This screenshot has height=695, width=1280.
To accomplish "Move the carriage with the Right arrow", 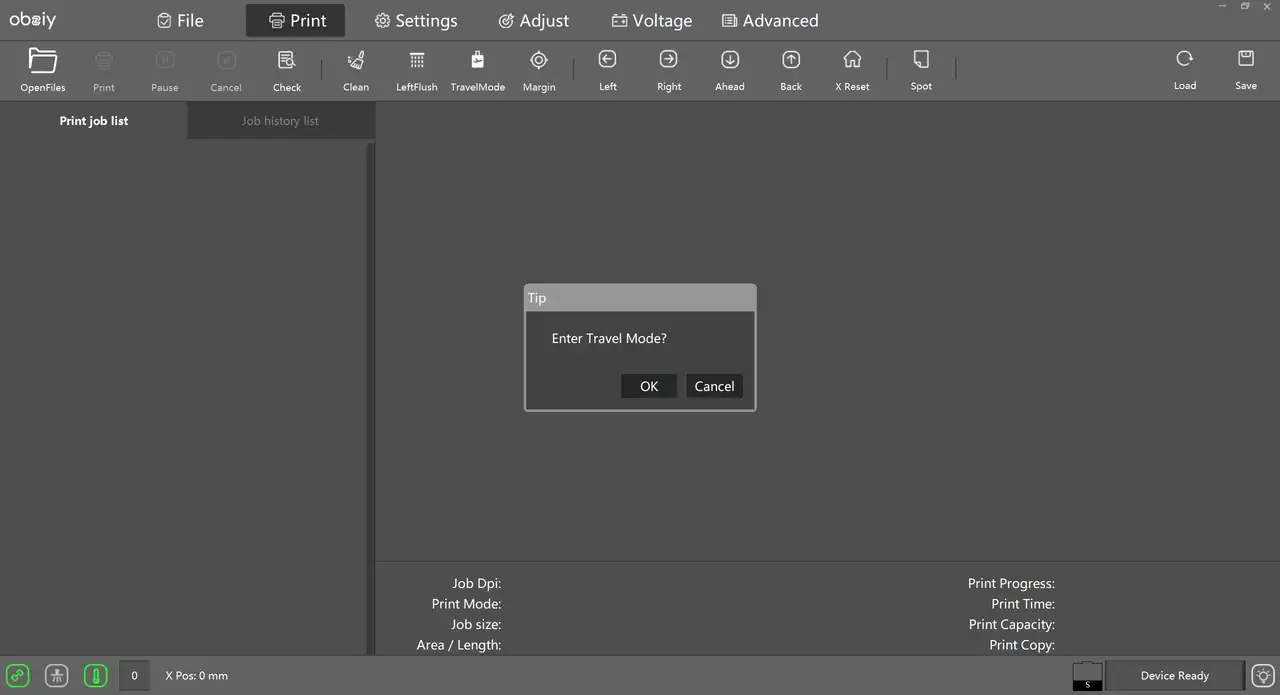I will coord(669,60).
